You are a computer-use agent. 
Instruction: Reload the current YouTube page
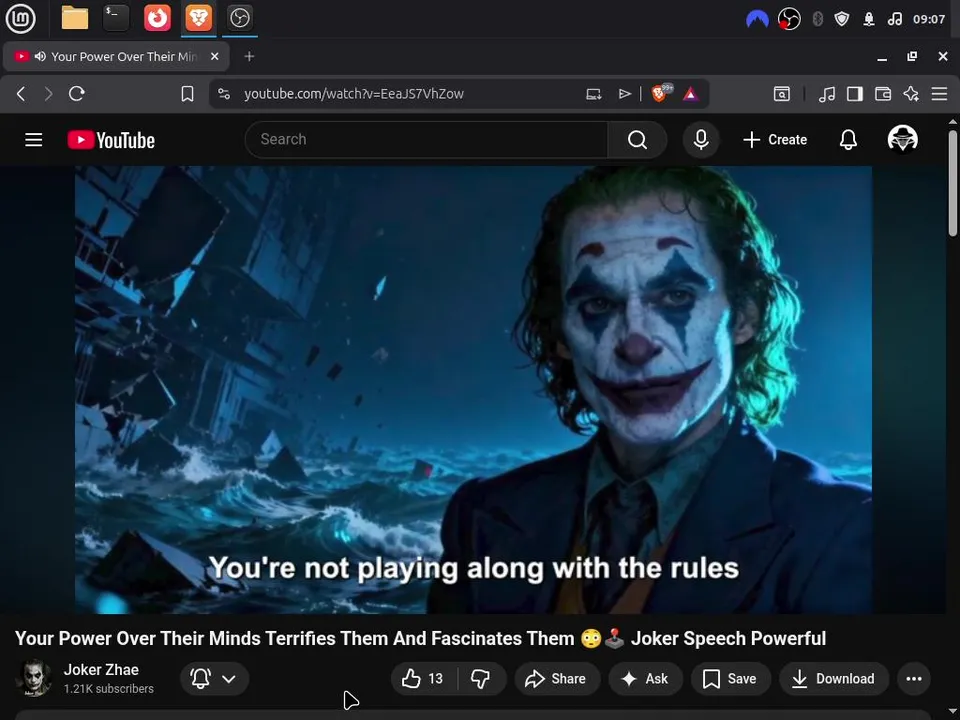(77, 94)
